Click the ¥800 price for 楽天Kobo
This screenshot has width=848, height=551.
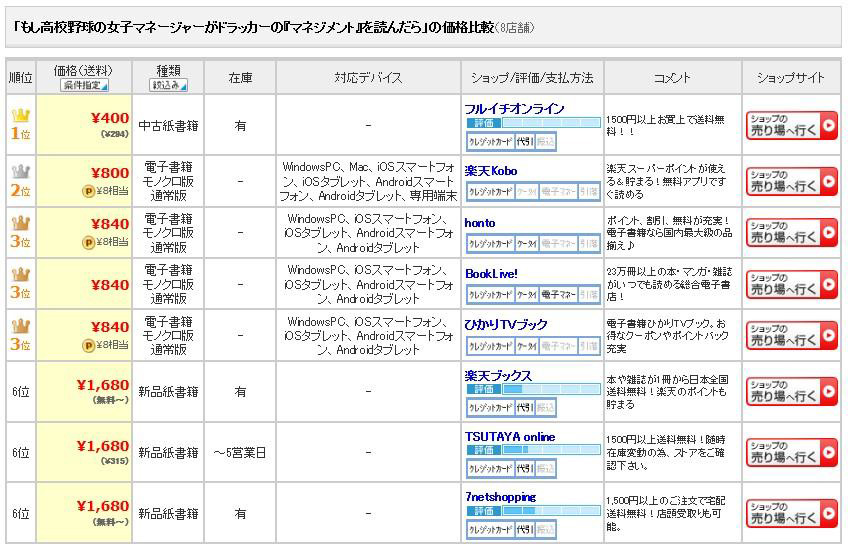click(110, 173)
